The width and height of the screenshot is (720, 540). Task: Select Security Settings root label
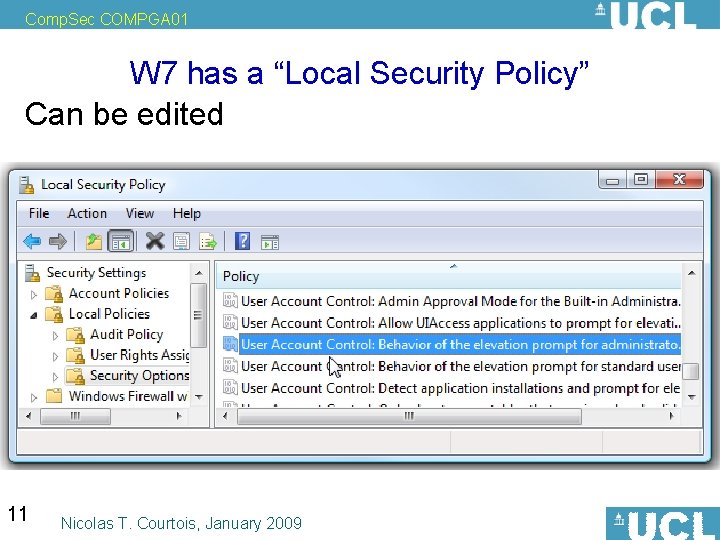pos(96,273)
